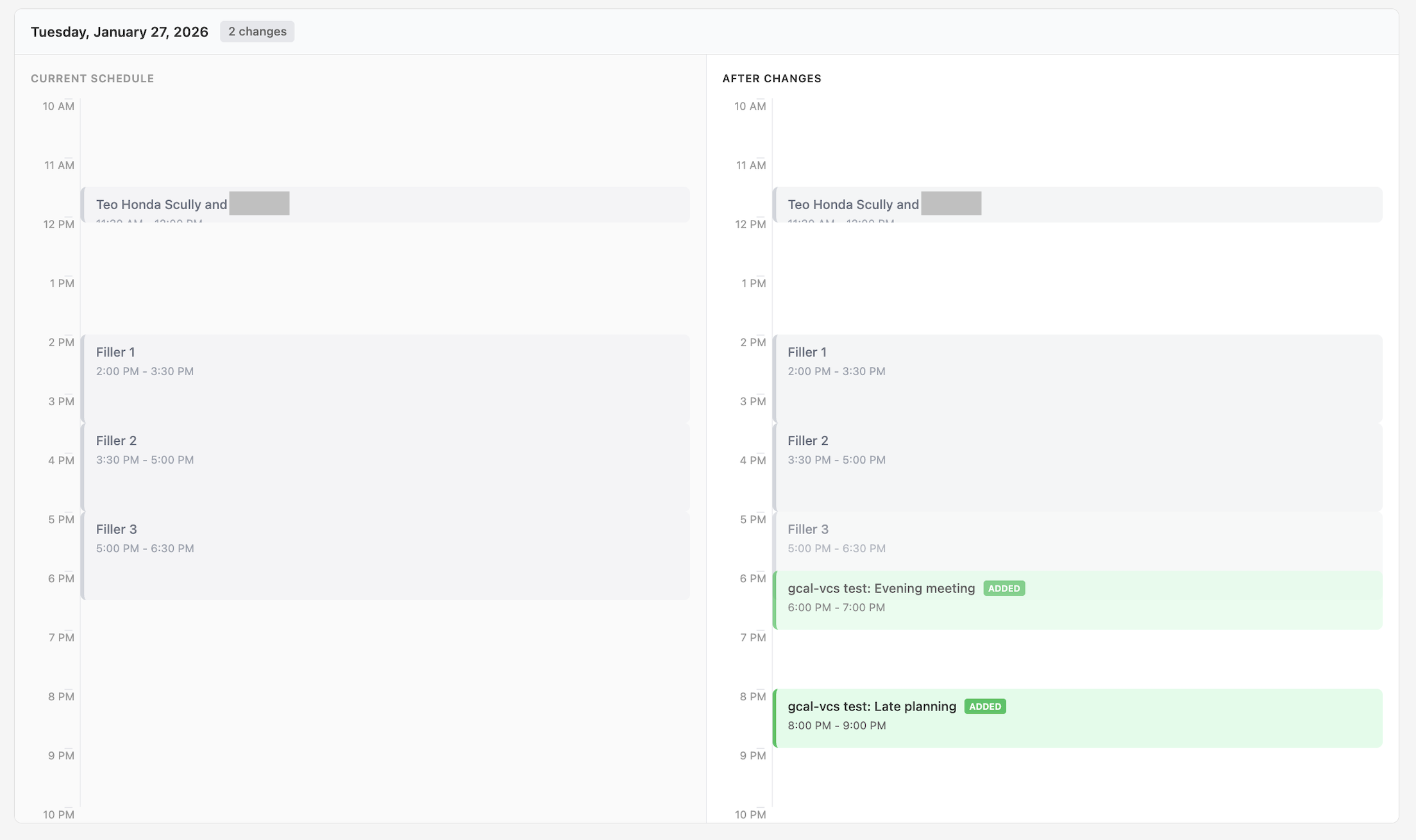Click the 10 PM label in after changes
The width and height of the screenshot is (1416, 840).
coord(750,814)
